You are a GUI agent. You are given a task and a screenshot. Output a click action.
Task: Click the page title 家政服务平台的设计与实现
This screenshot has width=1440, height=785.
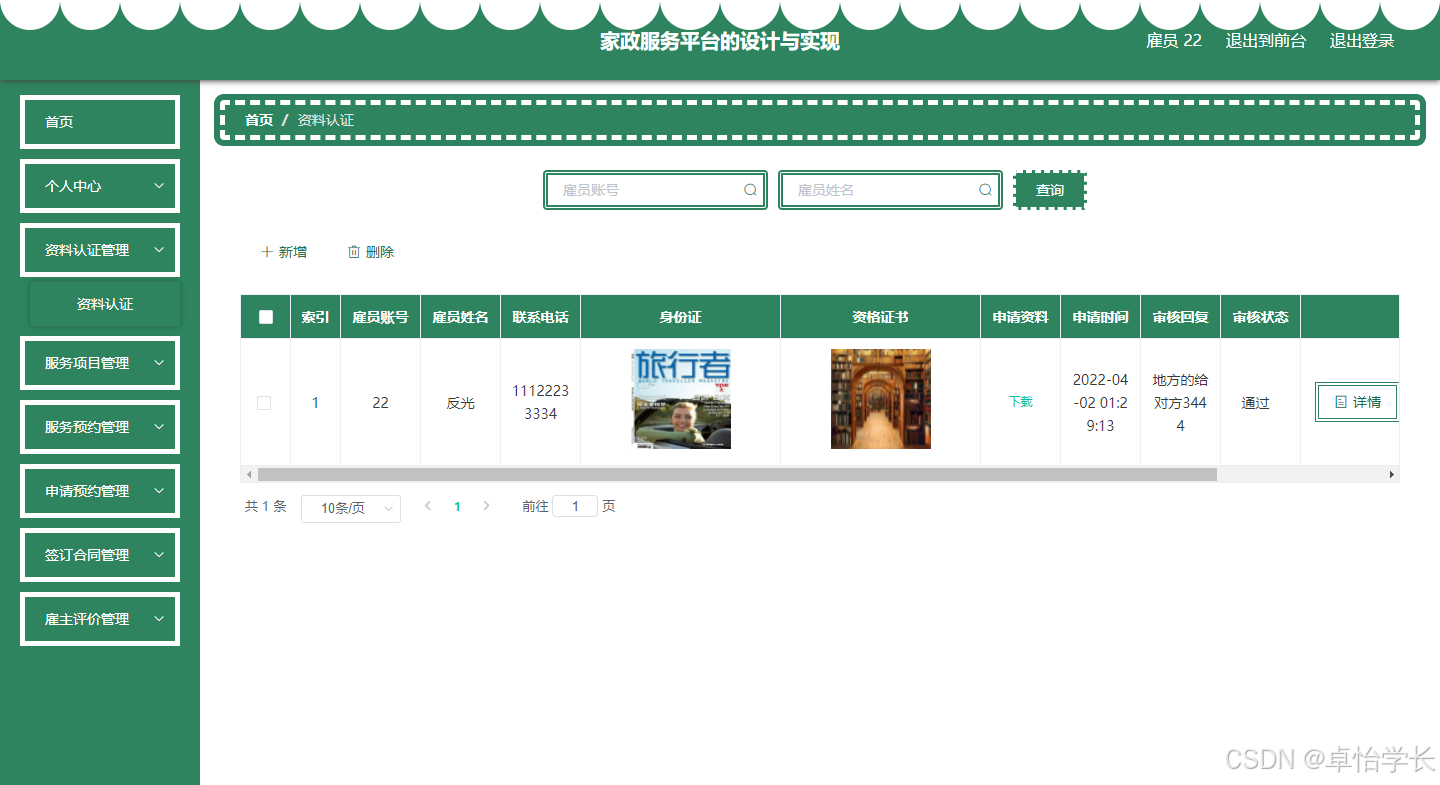[x=720, y=41]
